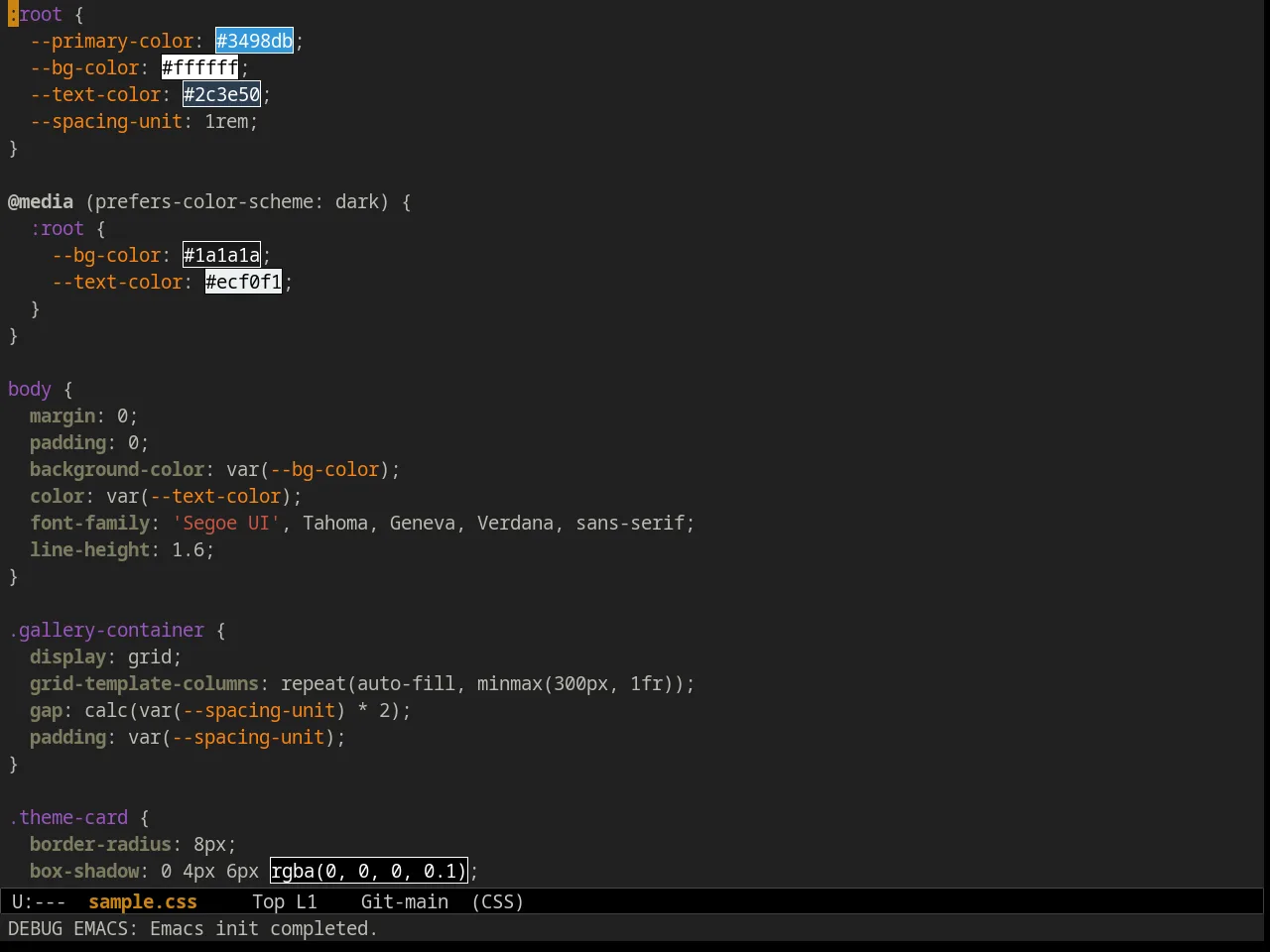Click the U:--- coding status in mode line
1270x952 pixels.
click(39, 901)
